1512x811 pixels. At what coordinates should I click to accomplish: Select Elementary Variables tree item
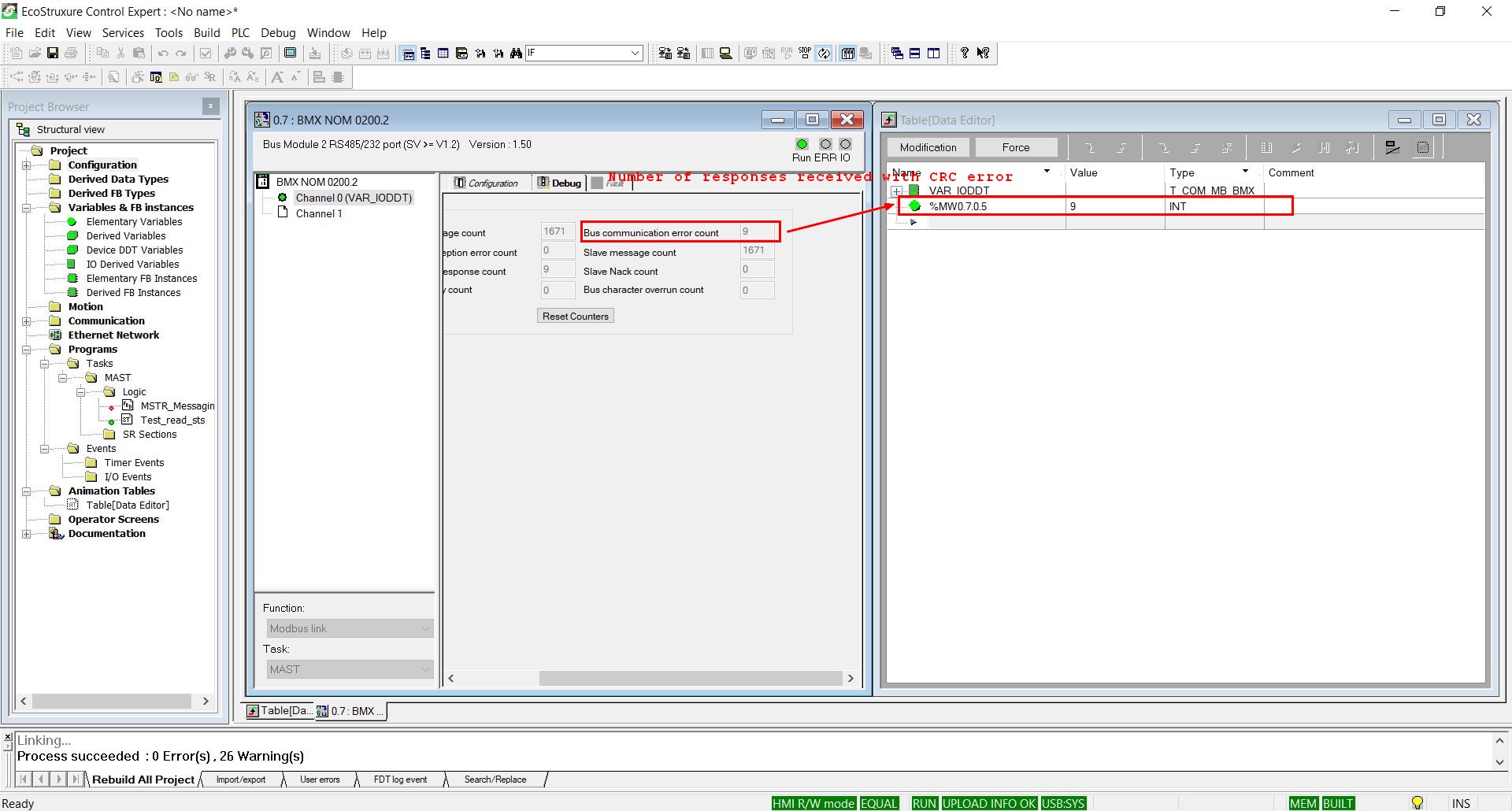tap(134, 222)
